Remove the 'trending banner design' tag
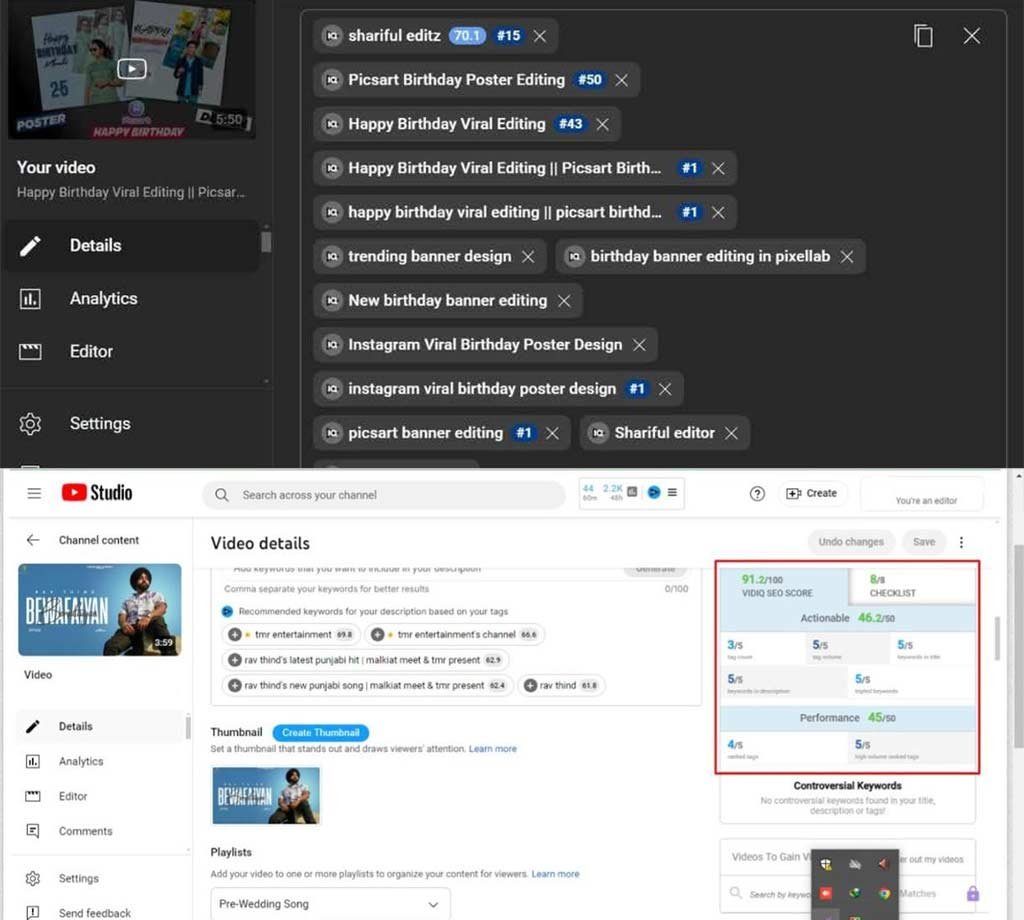 [x=528, y=257]
